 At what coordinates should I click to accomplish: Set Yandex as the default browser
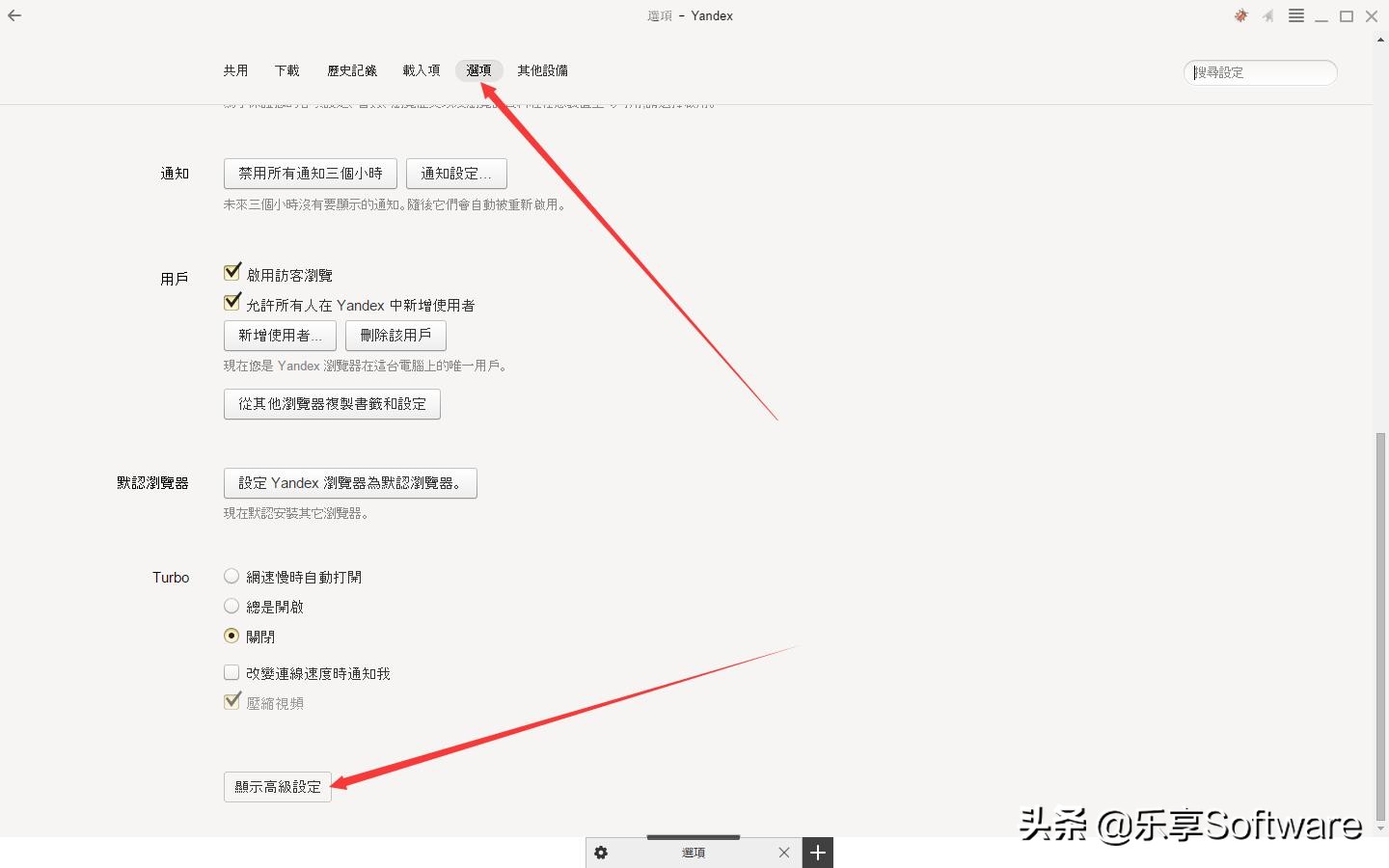(349, 483)
